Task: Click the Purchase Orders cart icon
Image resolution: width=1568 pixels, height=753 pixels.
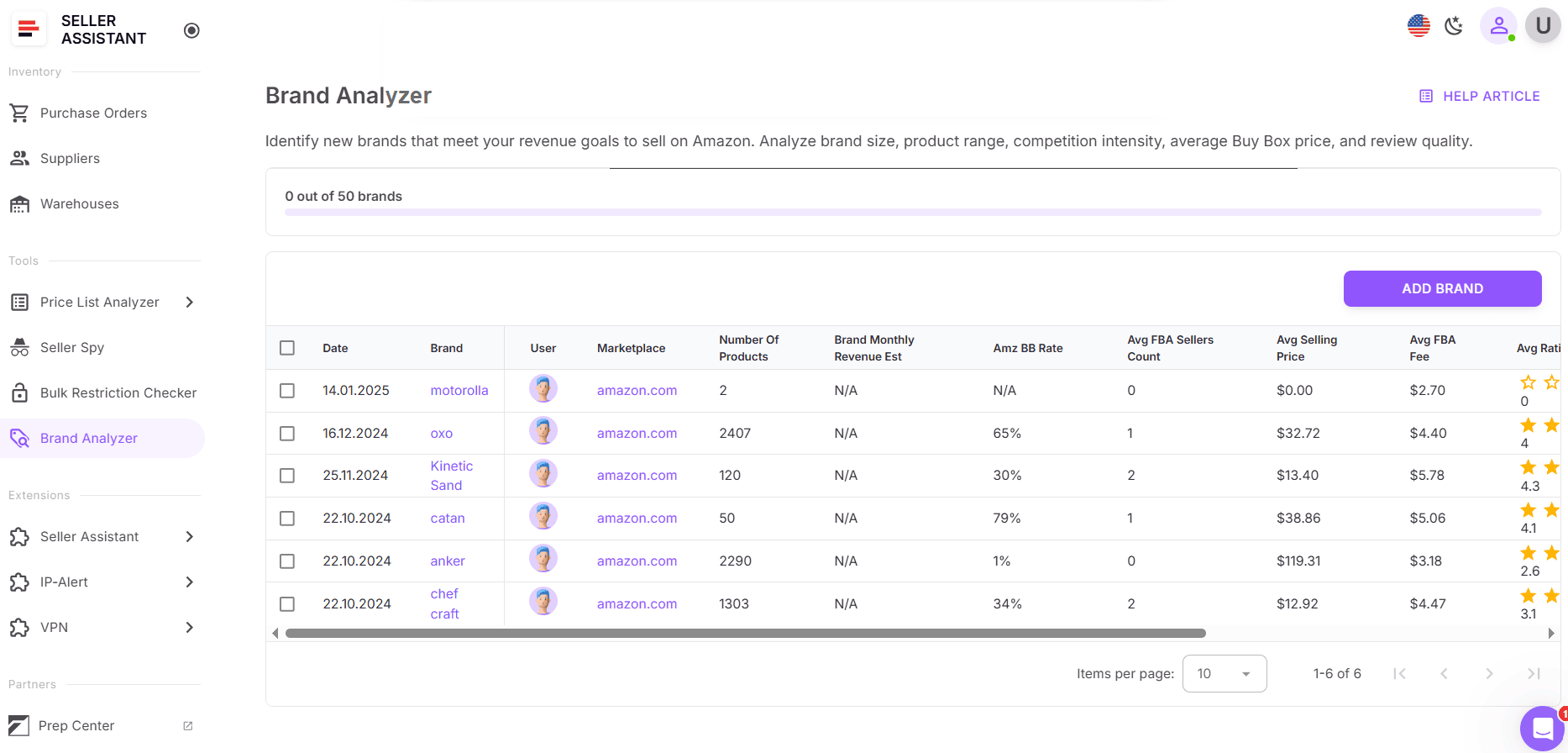Action: point(19,113)
